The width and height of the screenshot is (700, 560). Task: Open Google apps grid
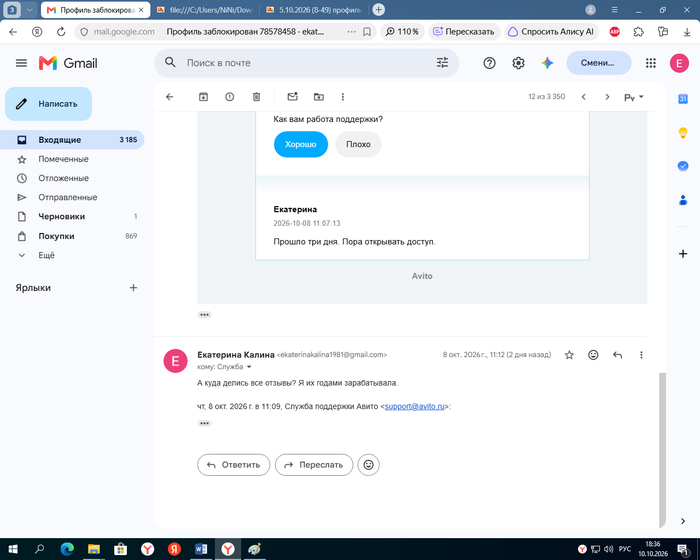coord(650,63)
